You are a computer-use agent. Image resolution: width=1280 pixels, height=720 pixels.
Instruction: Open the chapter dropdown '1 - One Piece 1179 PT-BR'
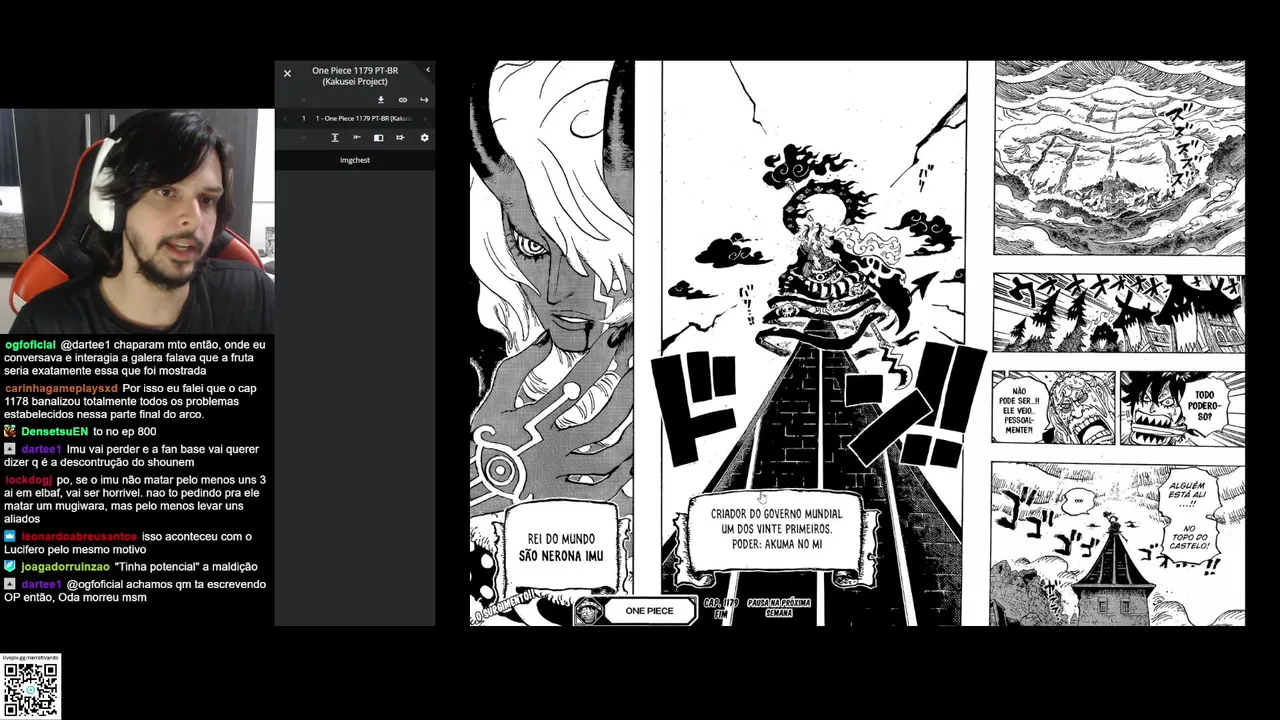click(x=364, y=118)
